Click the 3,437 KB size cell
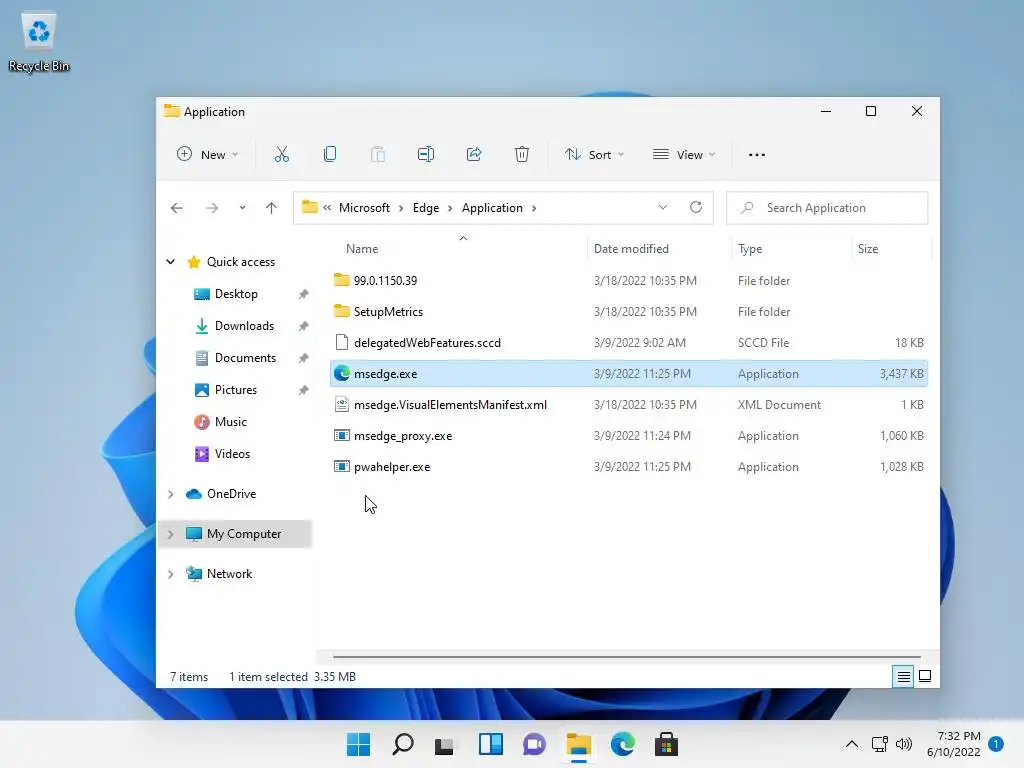 coord(901,374)
